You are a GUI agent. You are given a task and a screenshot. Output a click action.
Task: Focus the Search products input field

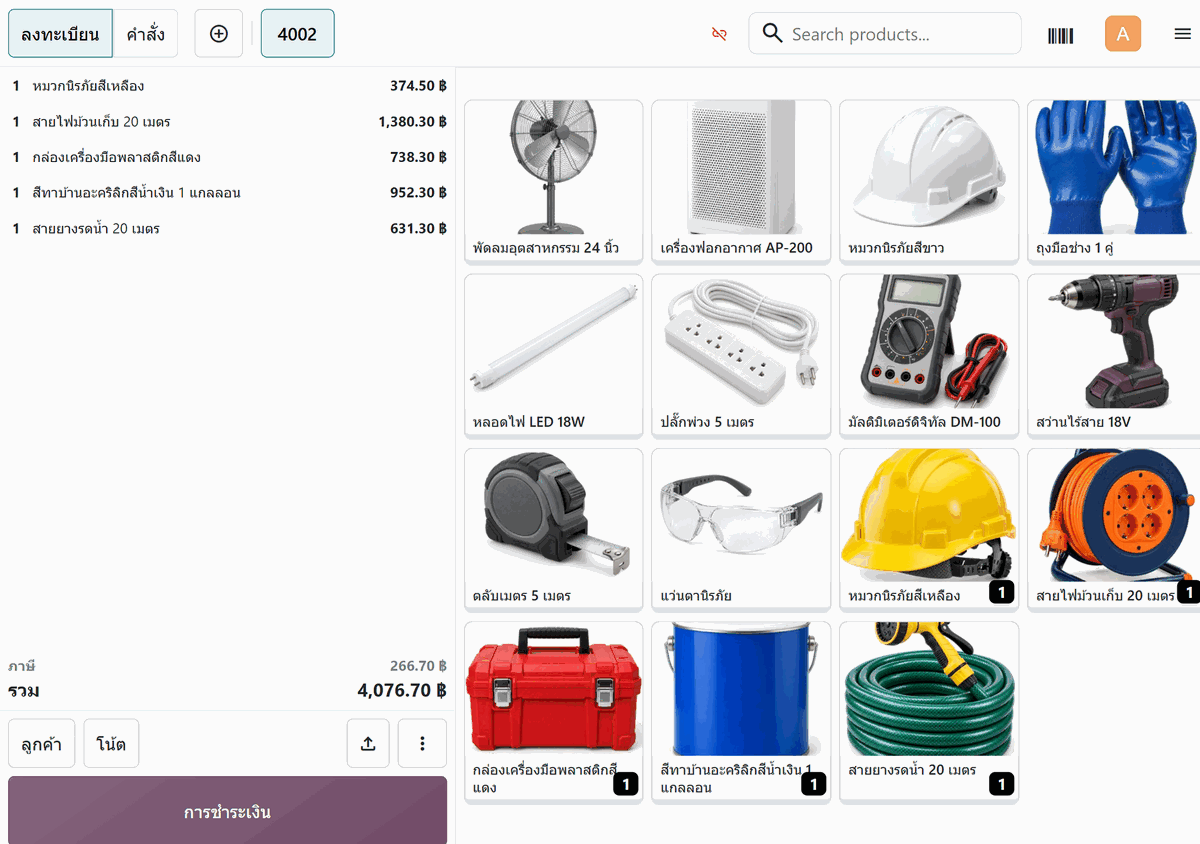885,34
